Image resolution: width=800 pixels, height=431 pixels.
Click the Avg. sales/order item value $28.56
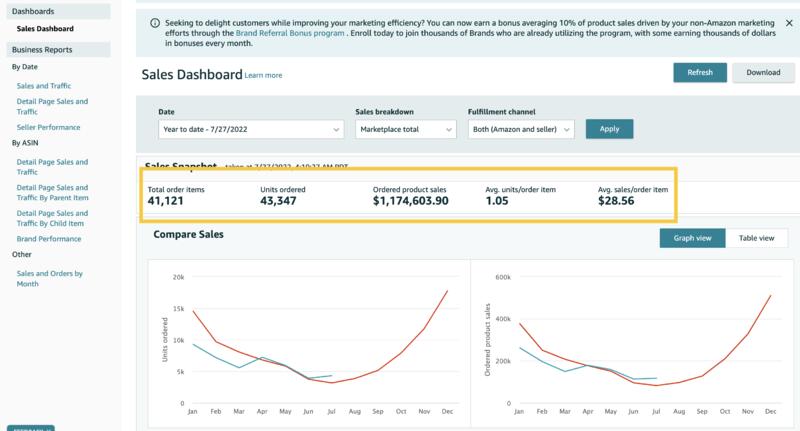pyautogui.click(x=616, y=201)
